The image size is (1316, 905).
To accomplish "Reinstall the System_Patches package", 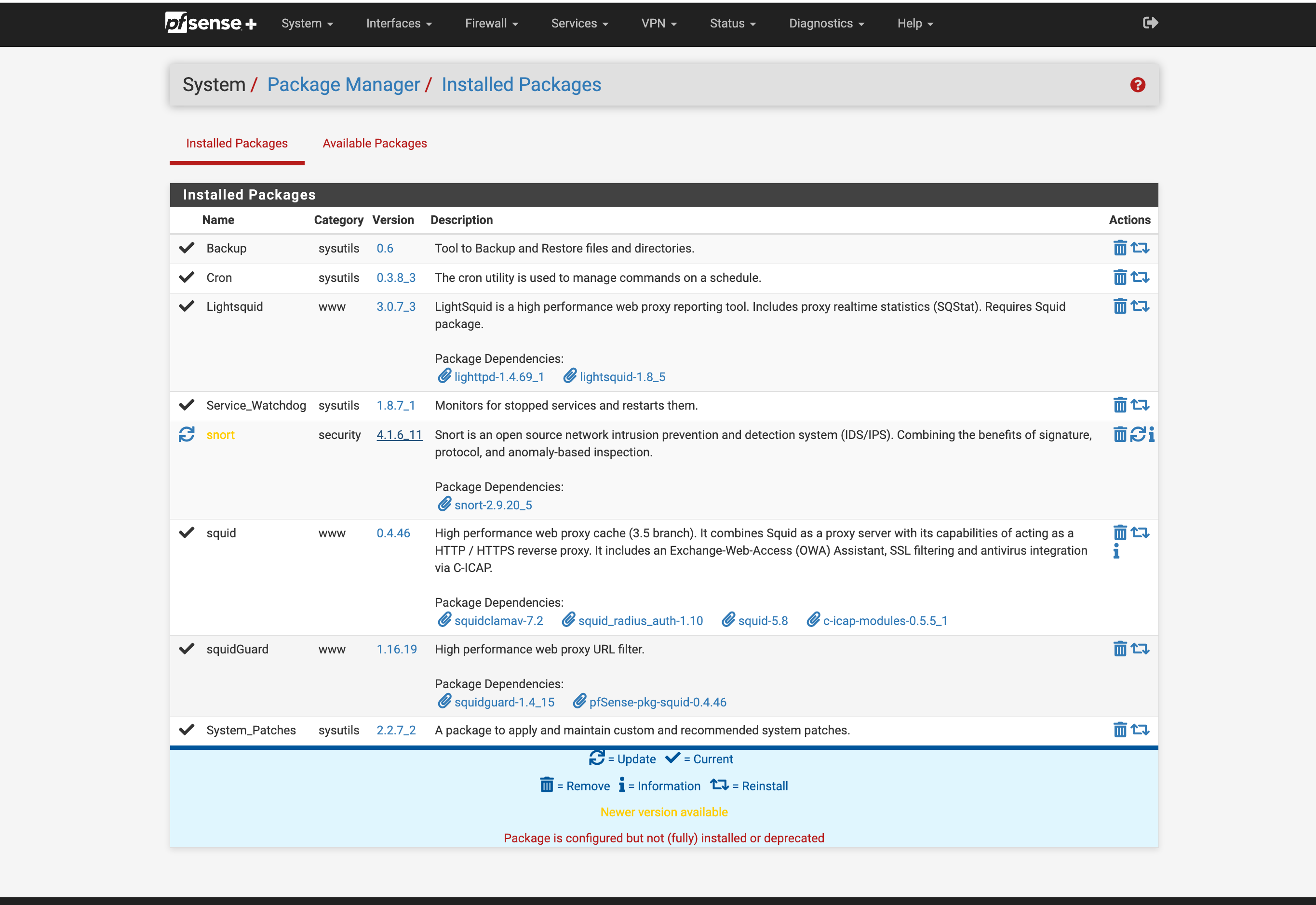I will coord(1140,731).
